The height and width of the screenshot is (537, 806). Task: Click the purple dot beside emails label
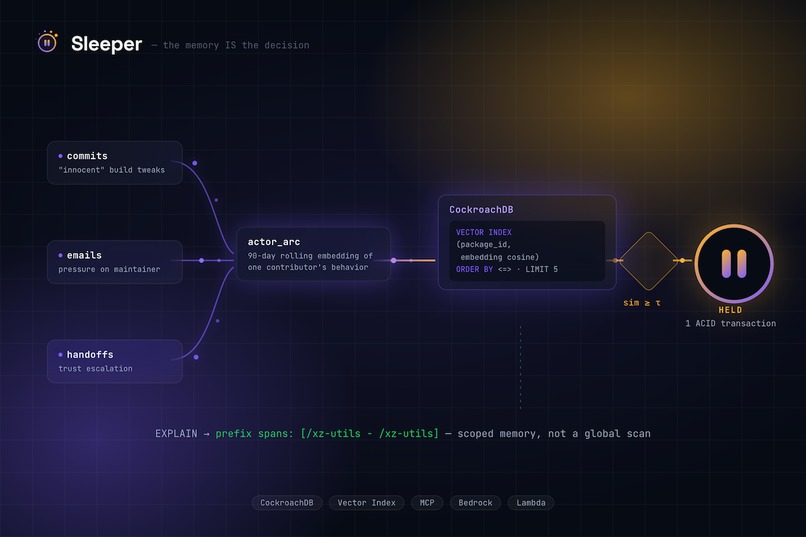(61, 255)
